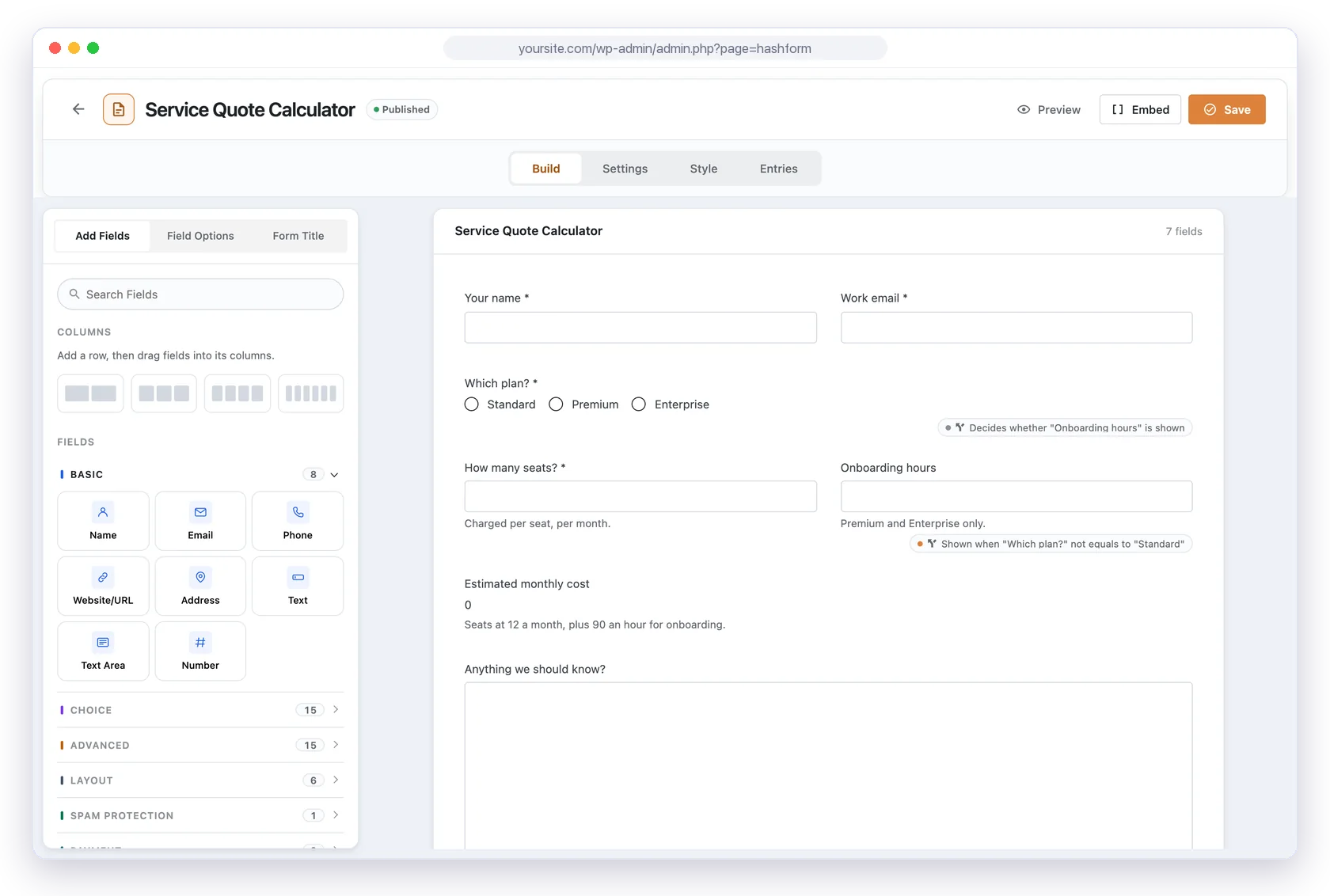Go back using the left arrow icon
The image size is (1330, 896).
[x=78, y=109]
